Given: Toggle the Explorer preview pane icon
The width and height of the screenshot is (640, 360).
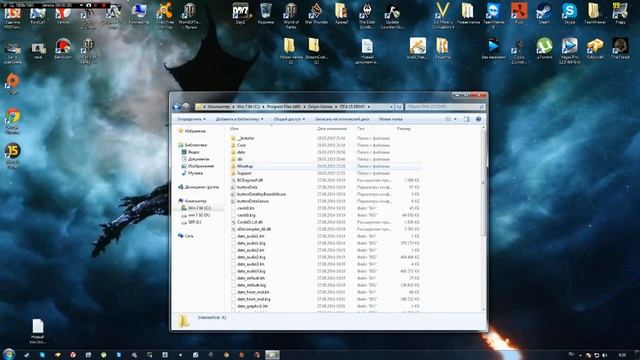Looking at the screenshot, I should [x=467, y=119].
